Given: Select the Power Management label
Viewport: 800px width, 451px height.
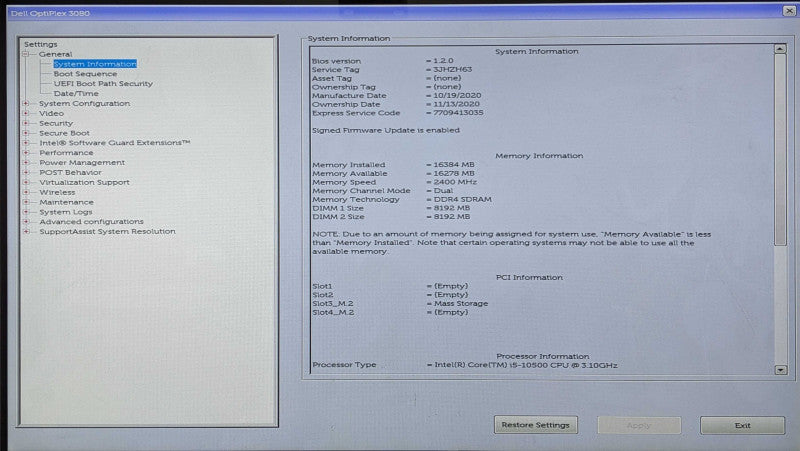Looking at the screenshot, I should [x=82, y=163].
